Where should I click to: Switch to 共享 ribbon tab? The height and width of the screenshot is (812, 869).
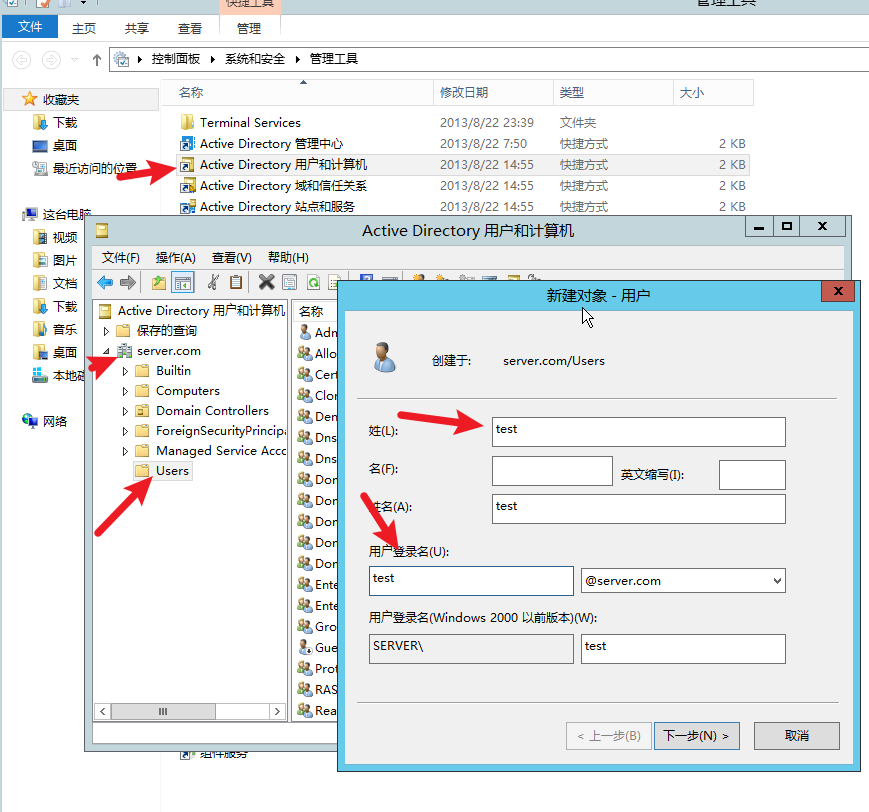(x=136, y=28)
